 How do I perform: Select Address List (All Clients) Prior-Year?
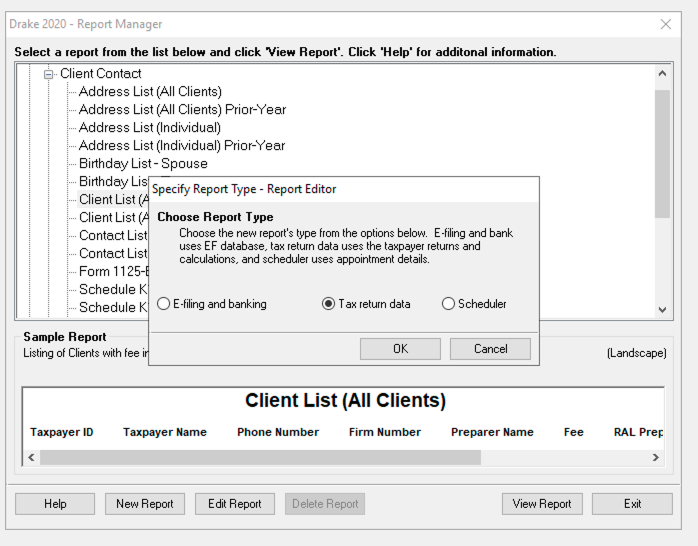coord(183,109)
